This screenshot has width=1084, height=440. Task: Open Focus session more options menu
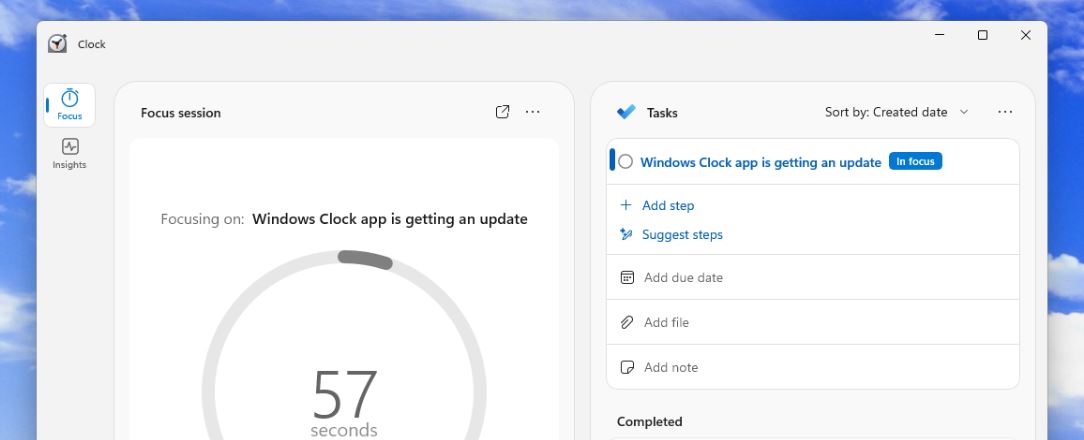pos(532,112)
